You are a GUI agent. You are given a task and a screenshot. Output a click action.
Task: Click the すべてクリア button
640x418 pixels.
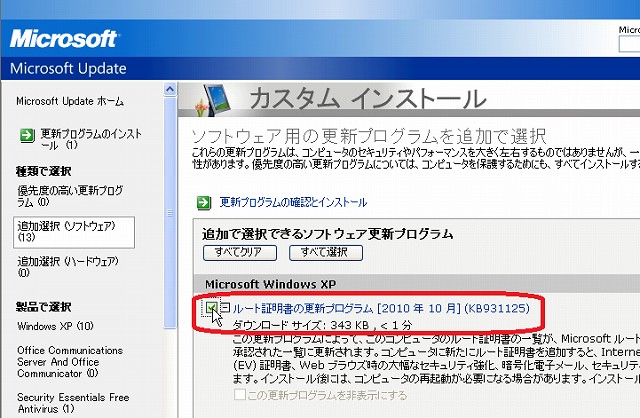tap(240, 253)
